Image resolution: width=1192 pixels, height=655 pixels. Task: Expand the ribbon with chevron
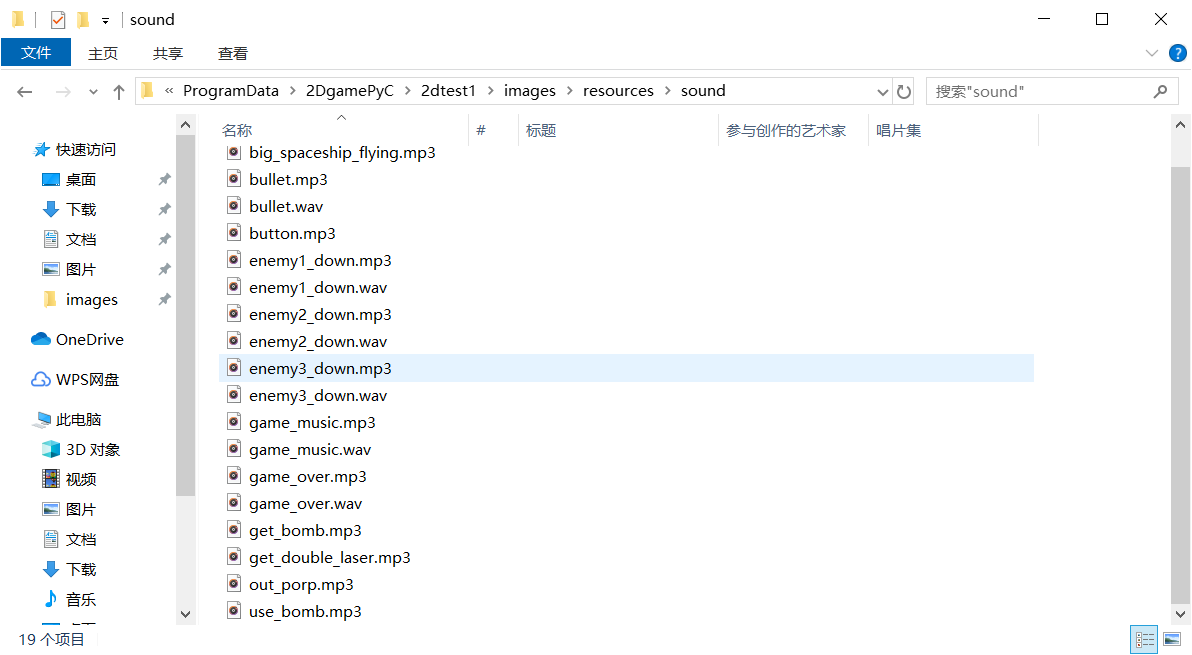click(1152, 53)
